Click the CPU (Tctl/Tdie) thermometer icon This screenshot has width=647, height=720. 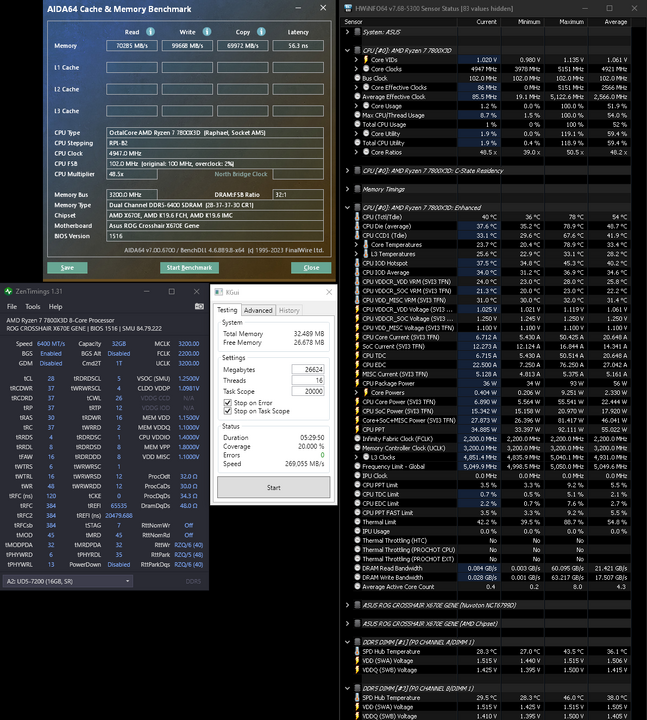[x=358, y=217]
